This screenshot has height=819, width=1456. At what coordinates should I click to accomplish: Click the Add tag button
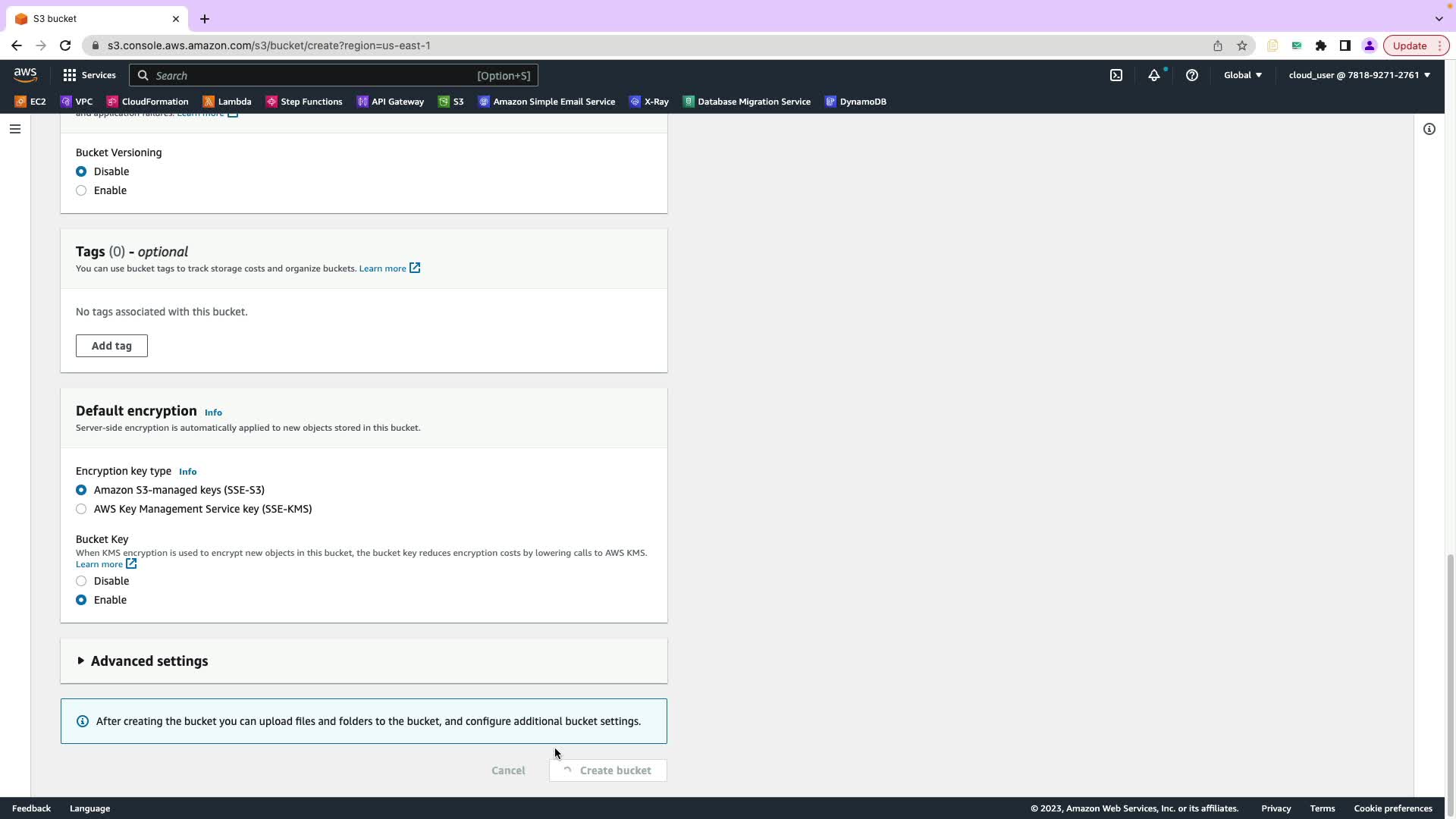pos(111,346)
